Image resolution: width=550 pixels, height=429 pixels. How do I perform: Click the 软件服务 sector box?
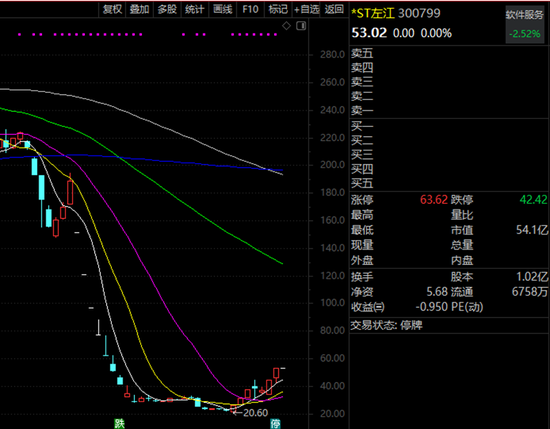tap(525, 25)
